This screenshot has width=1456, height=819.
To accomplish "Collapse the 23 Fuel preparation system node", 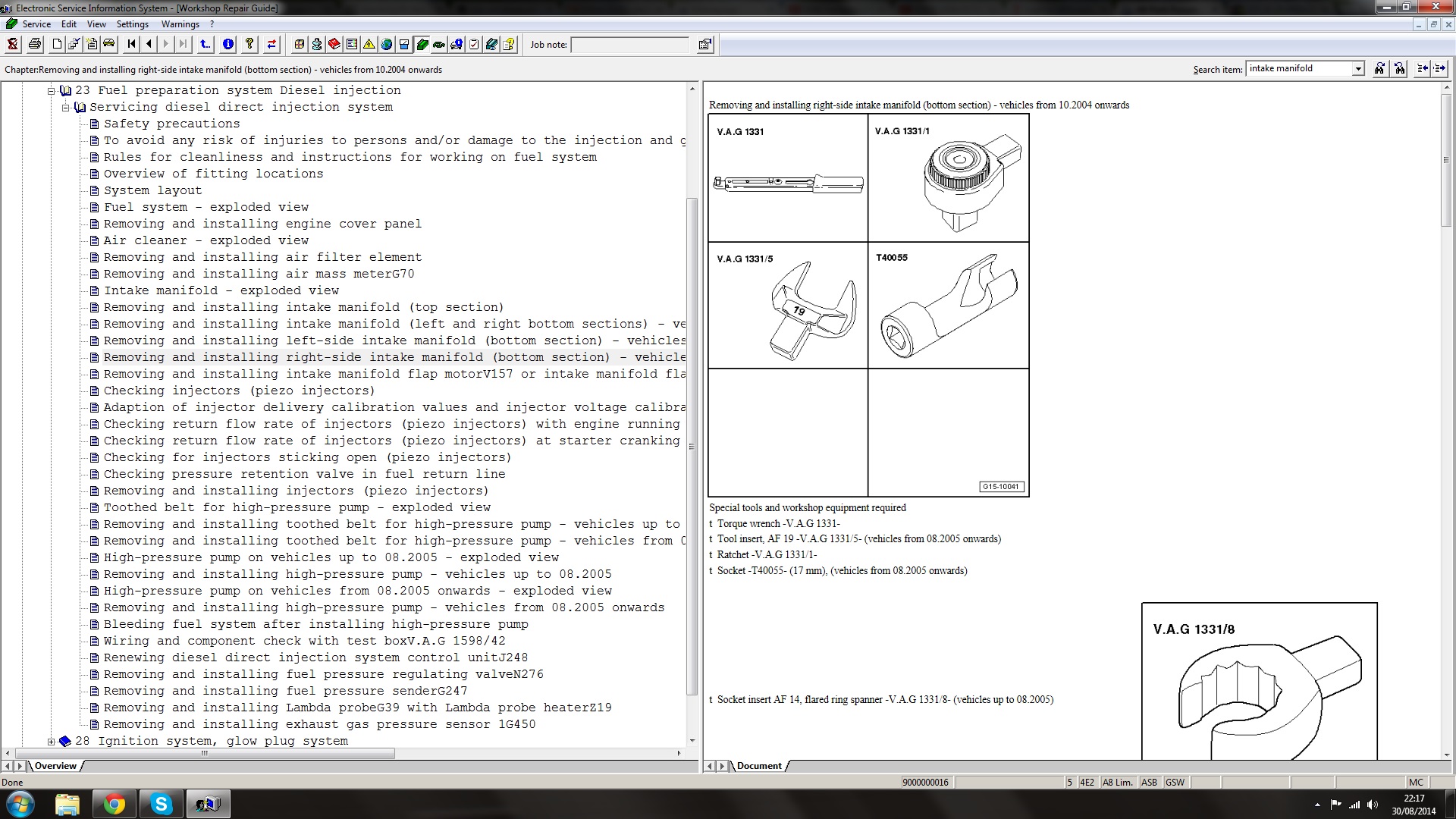I will (52, 90).
